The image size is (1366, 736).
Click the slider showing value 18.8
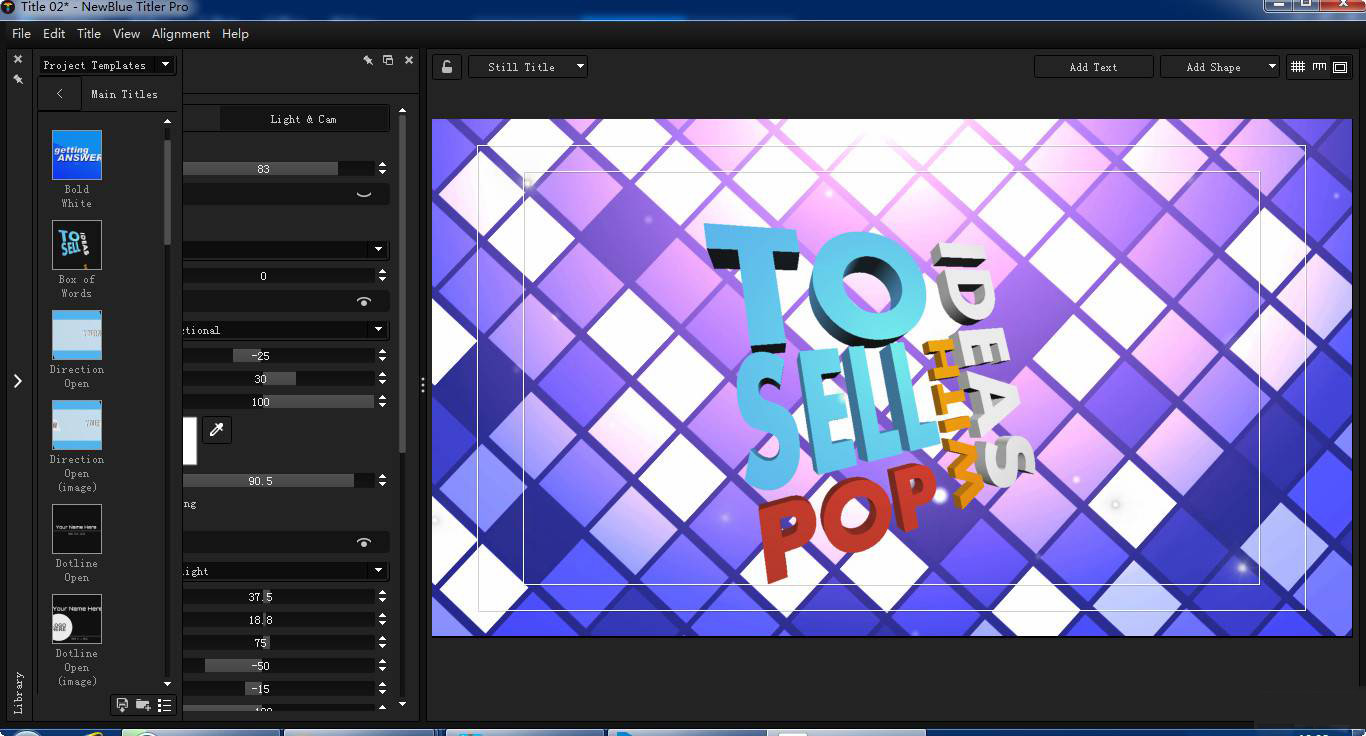(278, 620)
